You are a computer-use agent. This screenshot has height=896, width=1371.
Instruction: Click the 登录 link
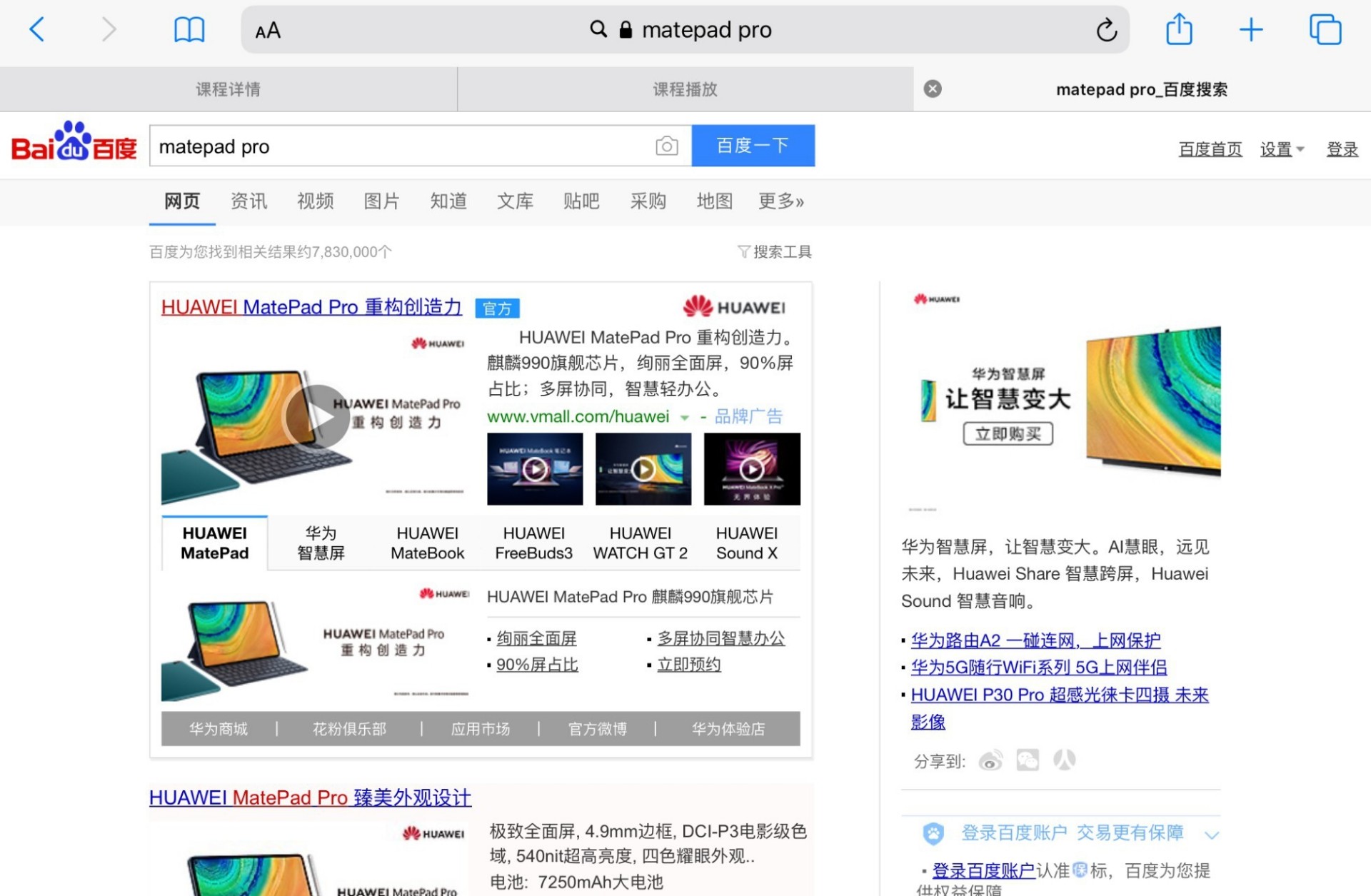point(1342,149)
